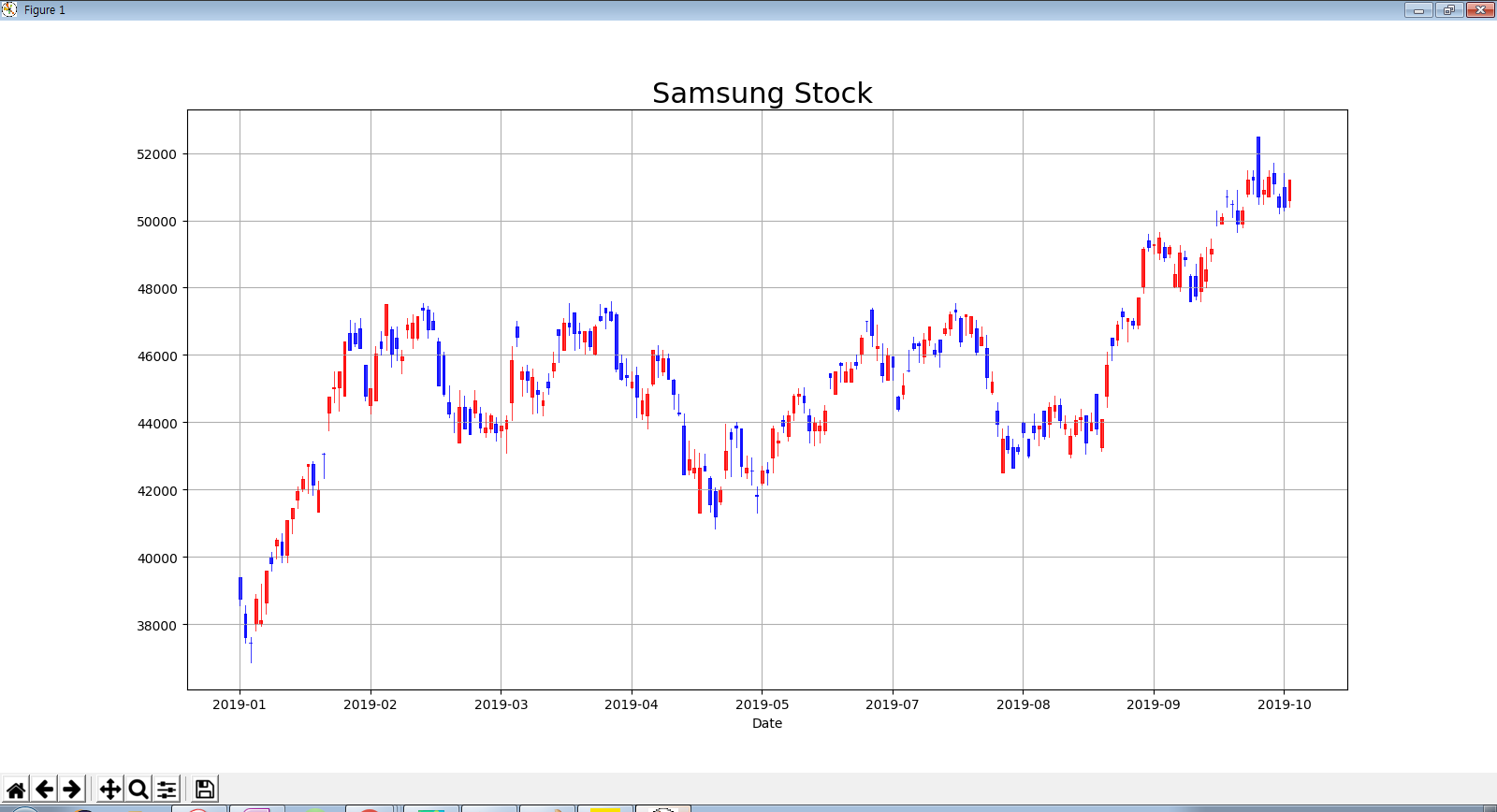This screenshot has height=812, width=1497.
Task: Click the 2019-04 x-axis tick label
Action: point(632,704)
